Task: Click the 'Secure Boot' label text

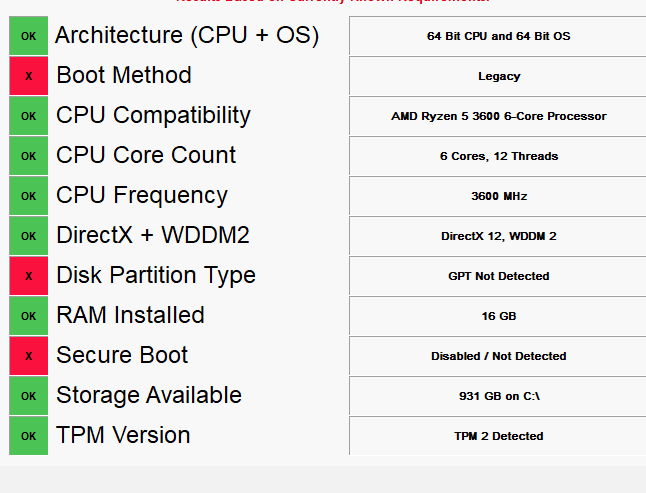Action: click(x=122, y=355)
